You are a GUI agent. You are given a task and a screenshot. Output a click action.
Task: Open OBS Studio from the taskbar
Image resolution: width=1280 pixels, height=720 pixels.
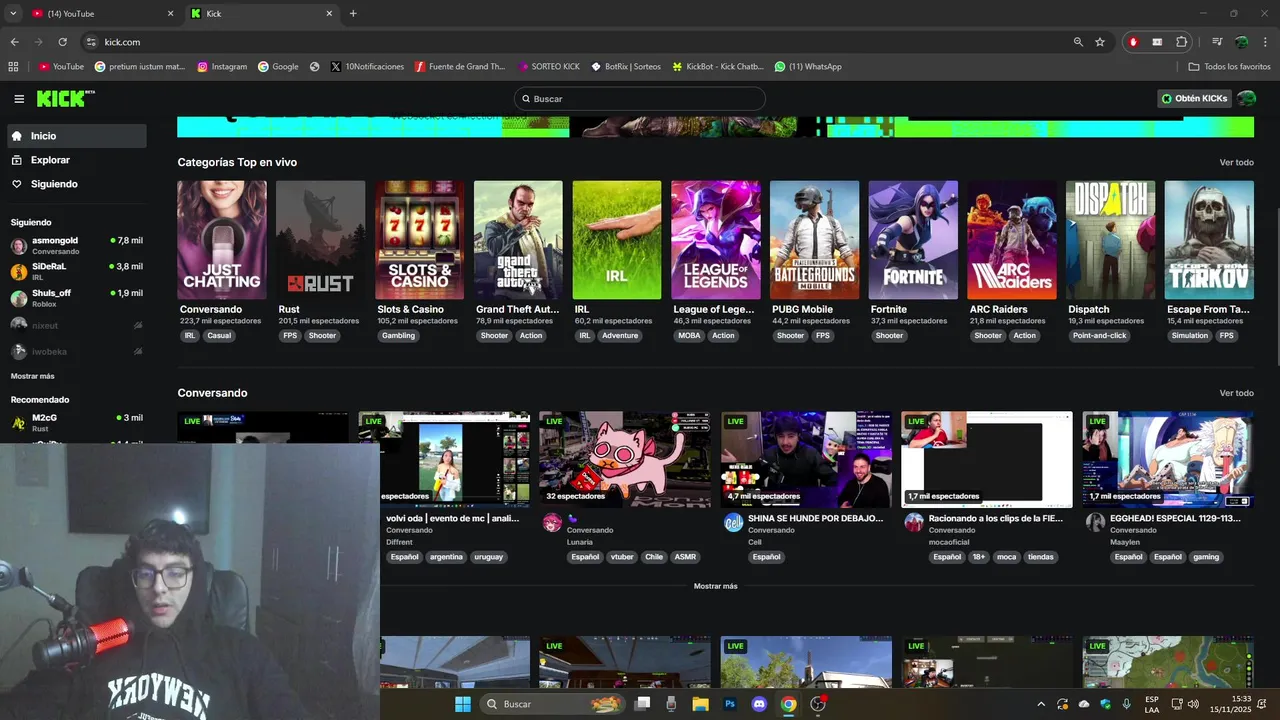(818, 704)
